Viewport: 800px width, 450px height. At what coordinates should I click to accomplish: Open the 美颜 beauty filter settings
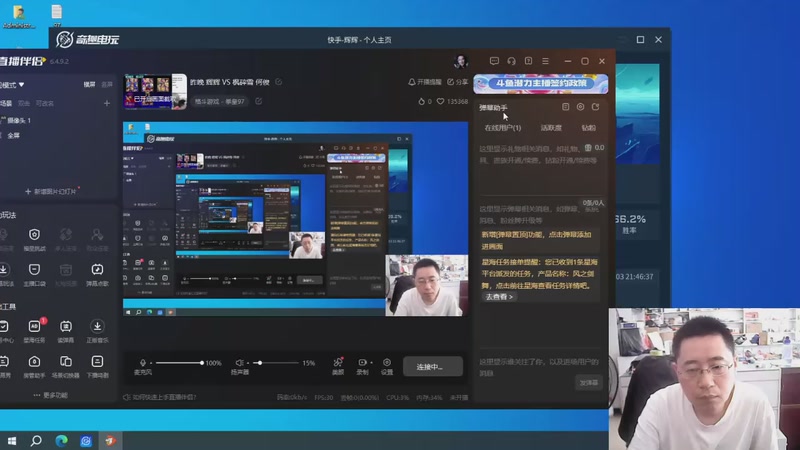pos(338,366)
